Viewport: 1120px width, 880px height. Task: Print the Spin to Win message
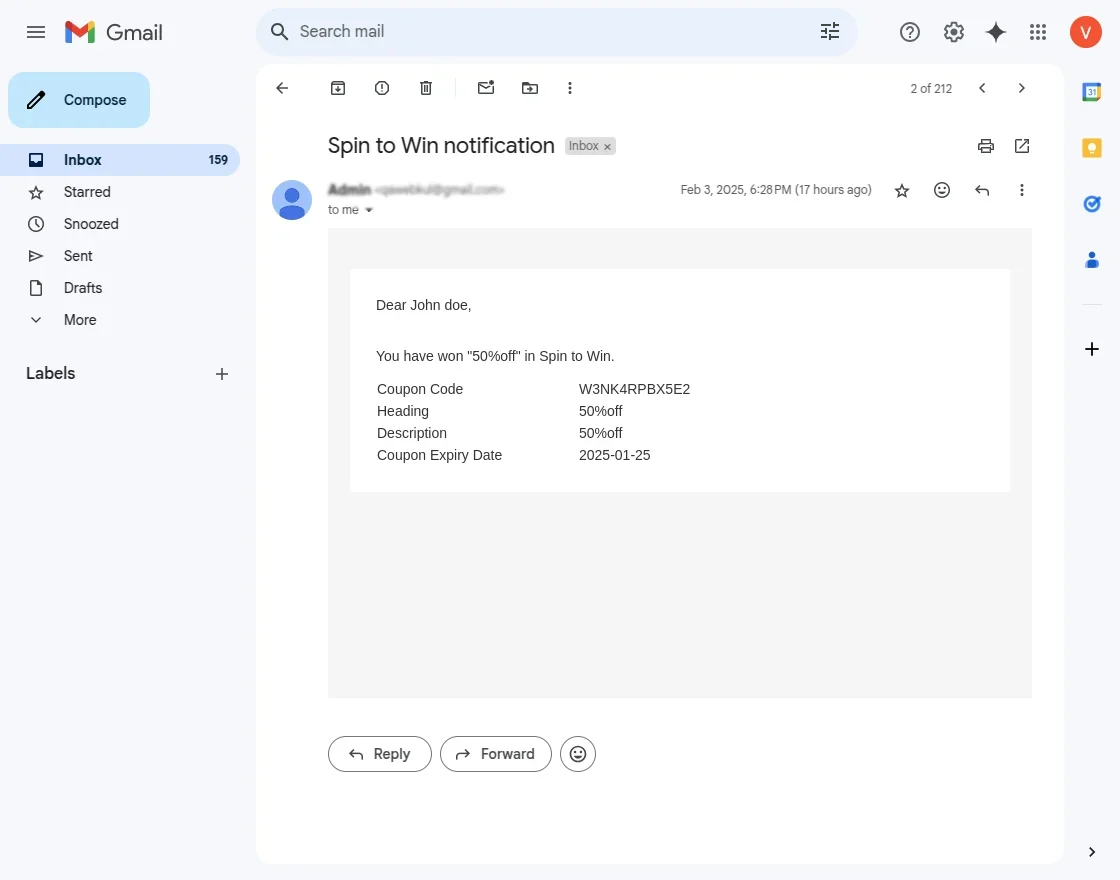pyautogui.click(x=985, y=146)
